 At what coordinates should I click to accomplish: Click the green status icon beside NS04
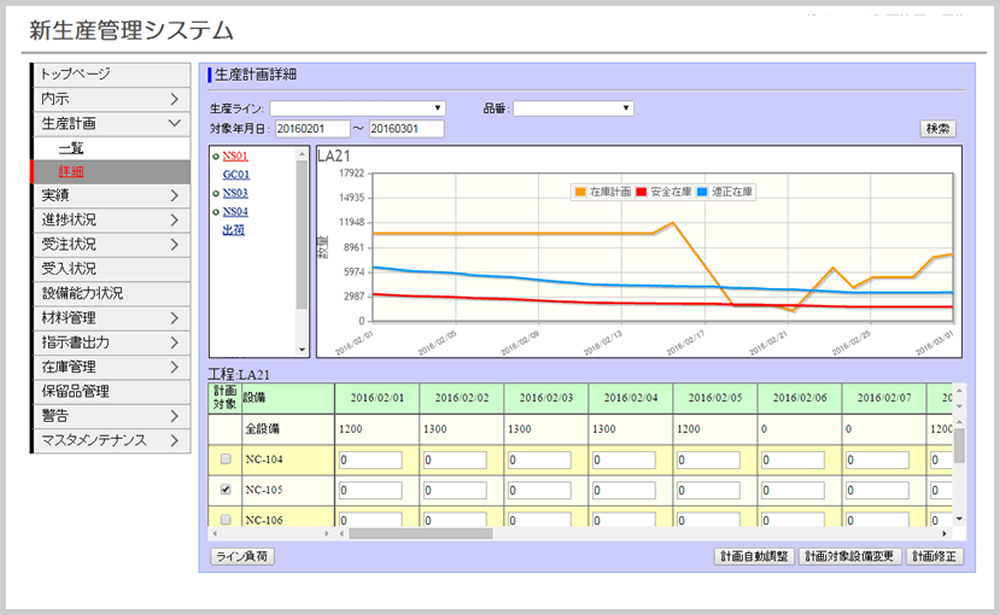coord(216,213)
